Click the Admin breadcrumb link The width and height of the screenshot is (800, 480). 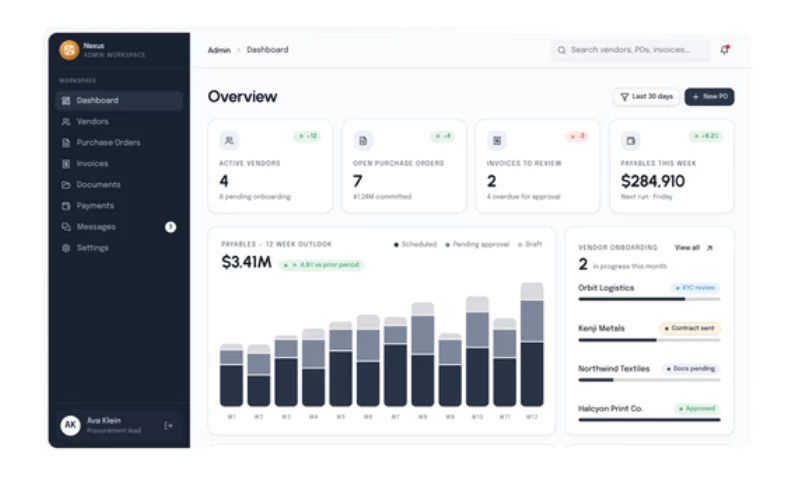pos(219,50)
